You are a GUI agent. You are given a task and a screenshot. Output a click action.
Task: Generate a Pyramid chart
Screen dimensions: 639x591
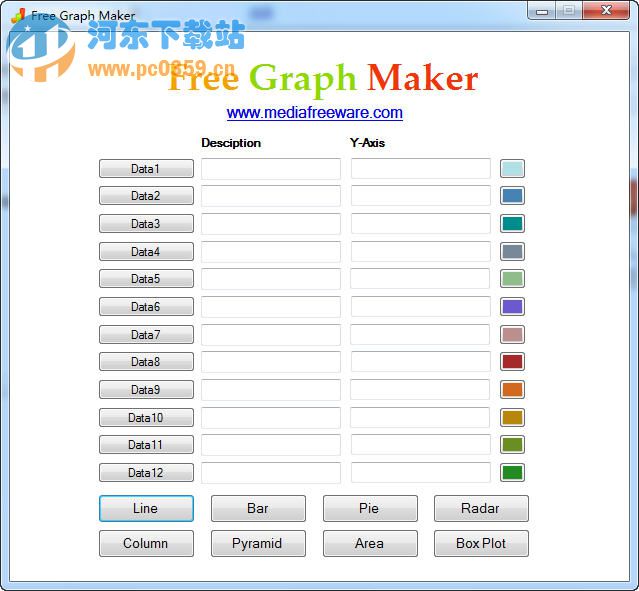[x=258, y=543]
